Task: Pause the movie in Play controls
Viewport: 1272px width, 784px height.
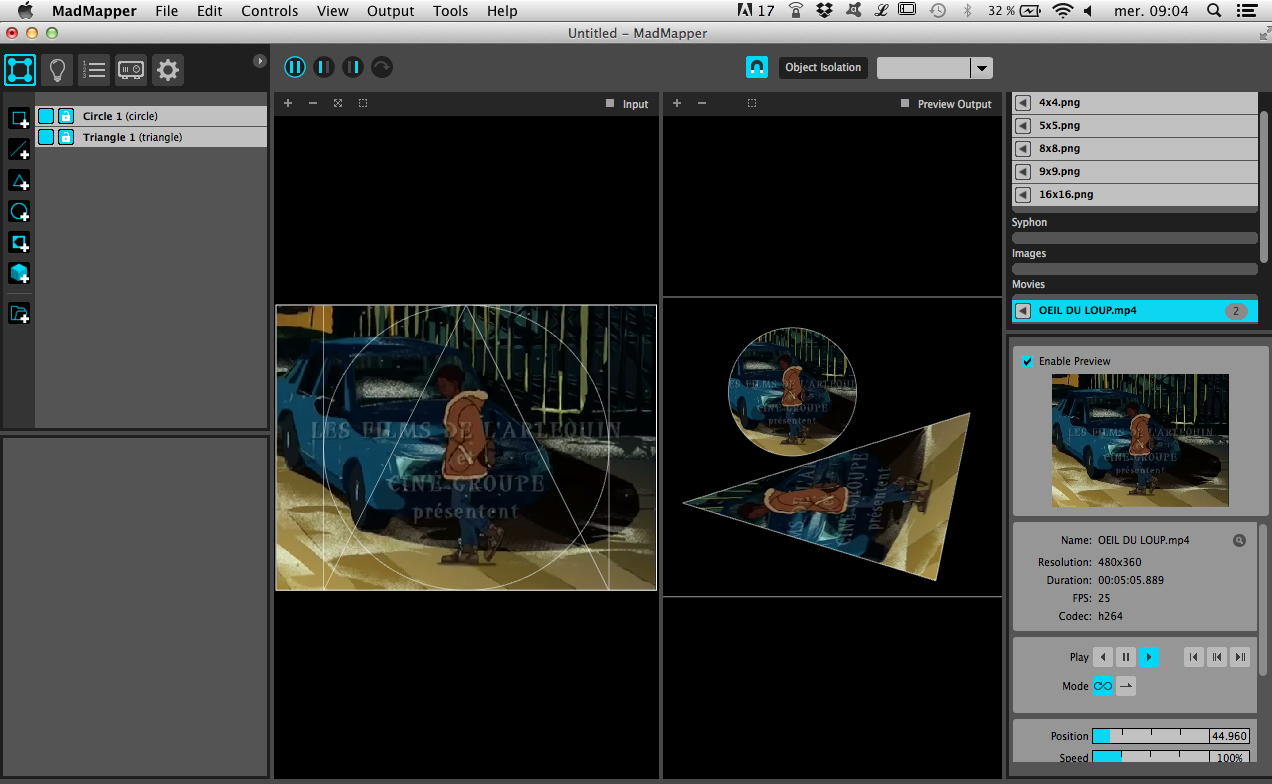Action: click(1126, 657)
